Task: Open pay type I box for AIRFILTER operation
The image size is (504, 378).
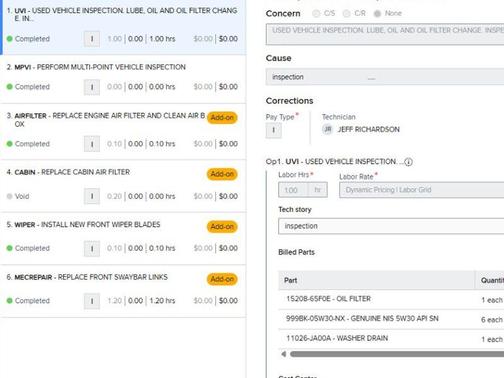Action: pyautogui.click(x=92, y=144)
